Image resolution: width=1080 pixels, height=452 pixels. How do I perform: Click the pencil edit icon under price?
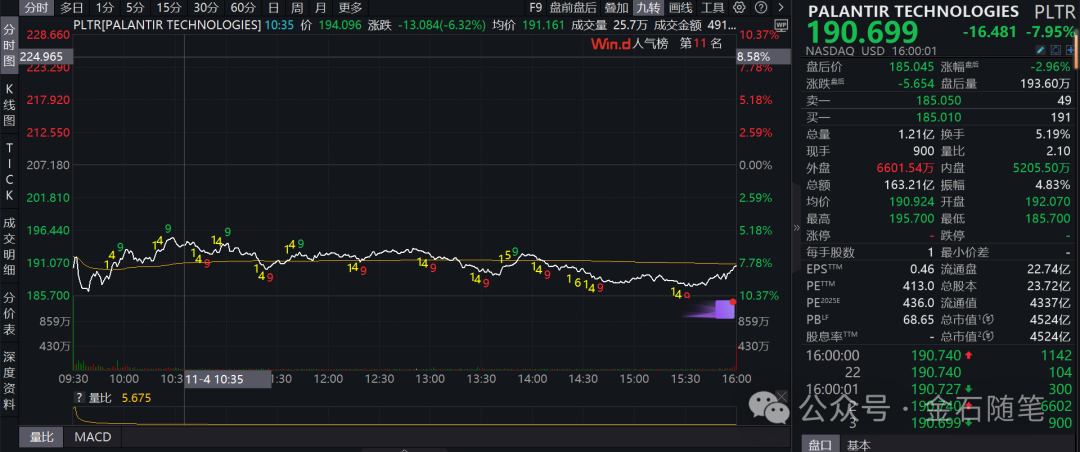[x=1041, y=49]
